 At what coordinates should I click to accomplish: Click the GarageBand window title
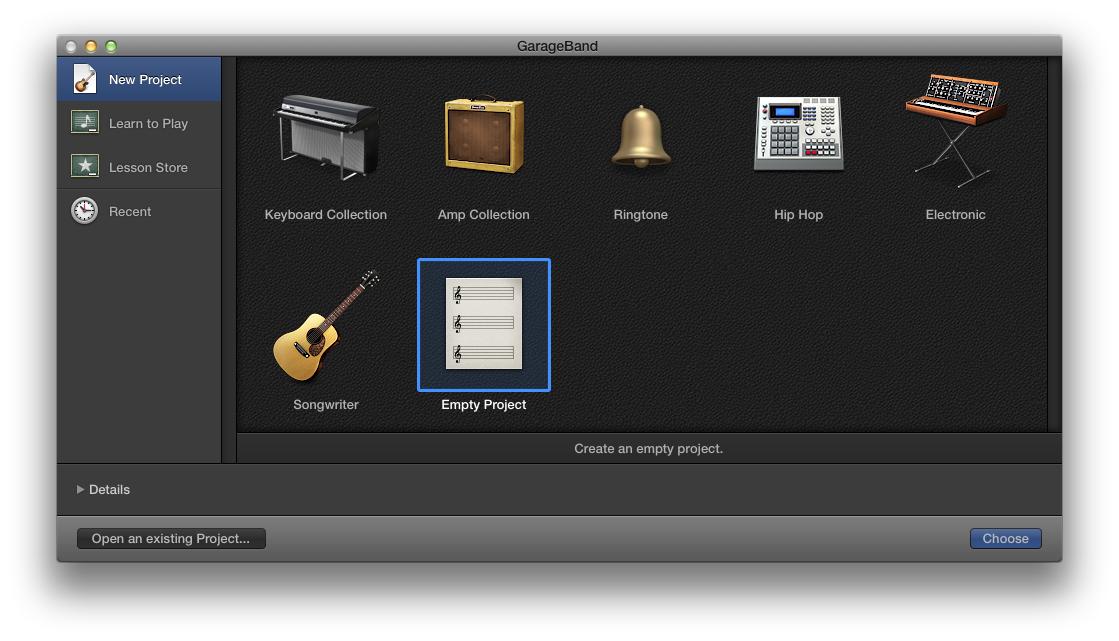pos(557,46)
